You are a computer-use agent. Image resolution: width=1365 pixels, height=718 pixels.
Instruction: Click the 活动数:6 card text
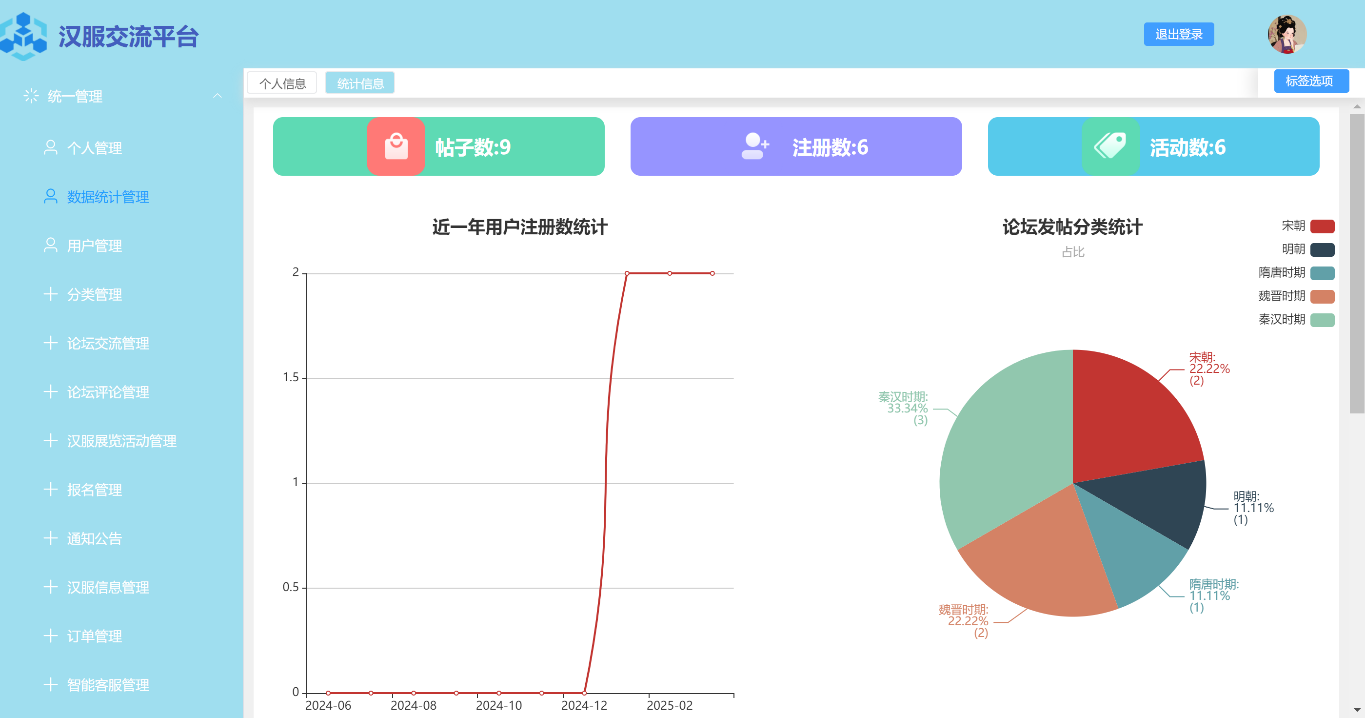(1188, 147)
